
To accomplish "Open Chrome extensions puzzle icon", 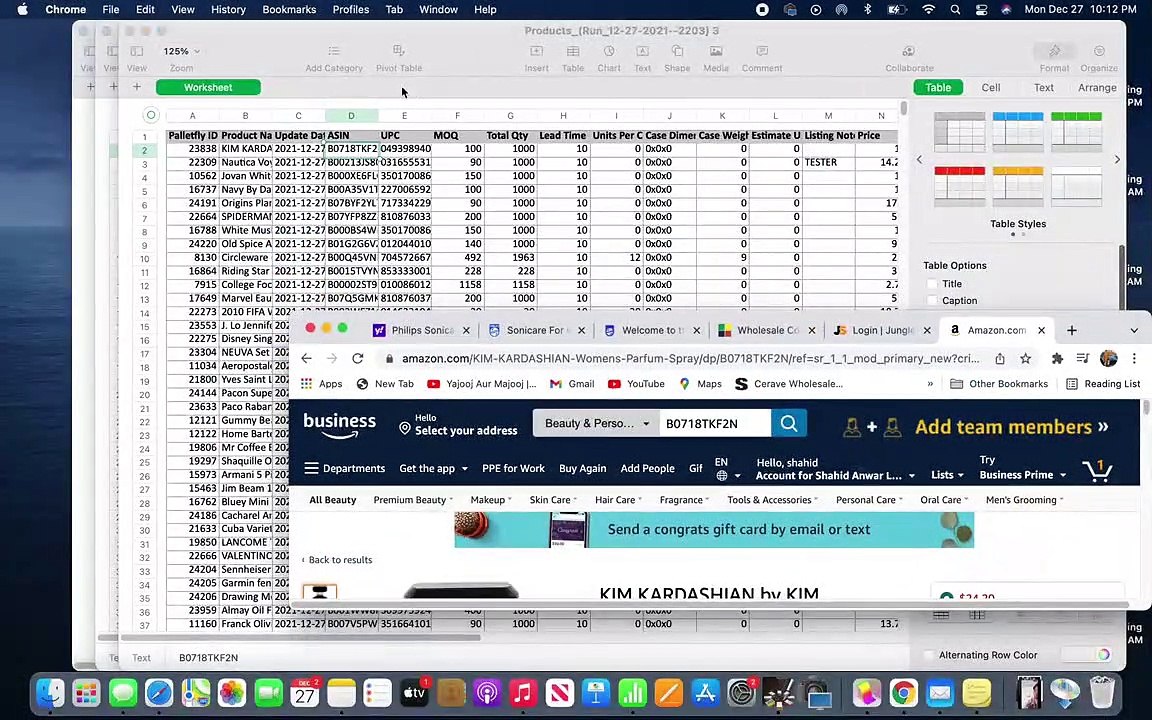I will click(x=1057, y=359).
